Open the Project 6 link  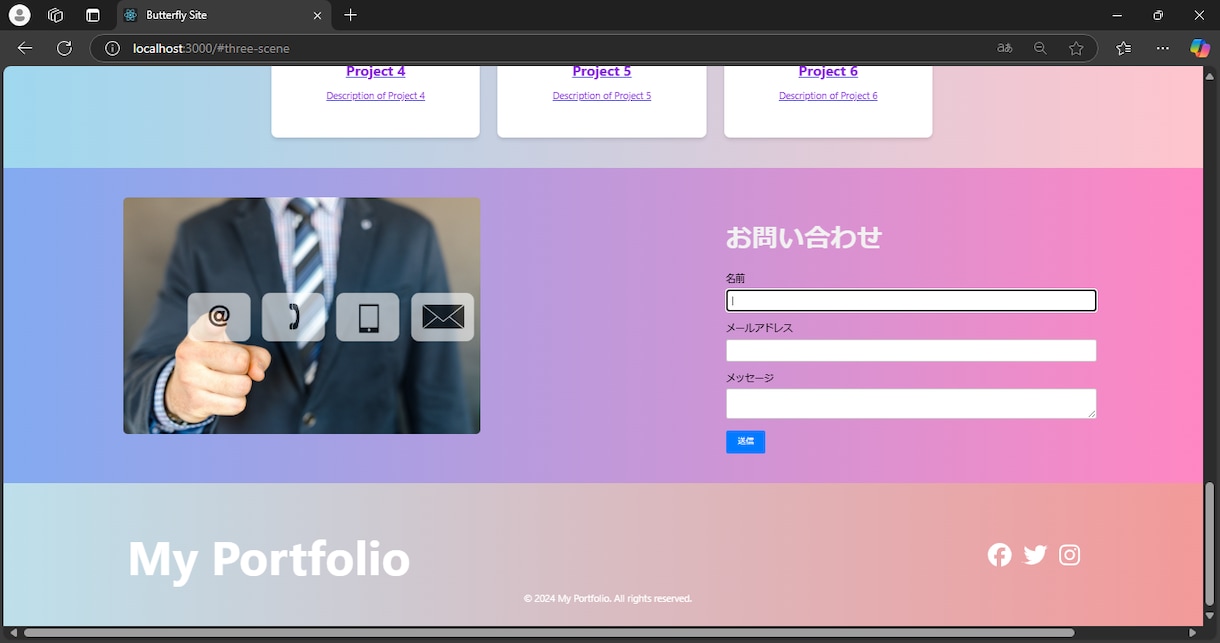tap(828, 72)
